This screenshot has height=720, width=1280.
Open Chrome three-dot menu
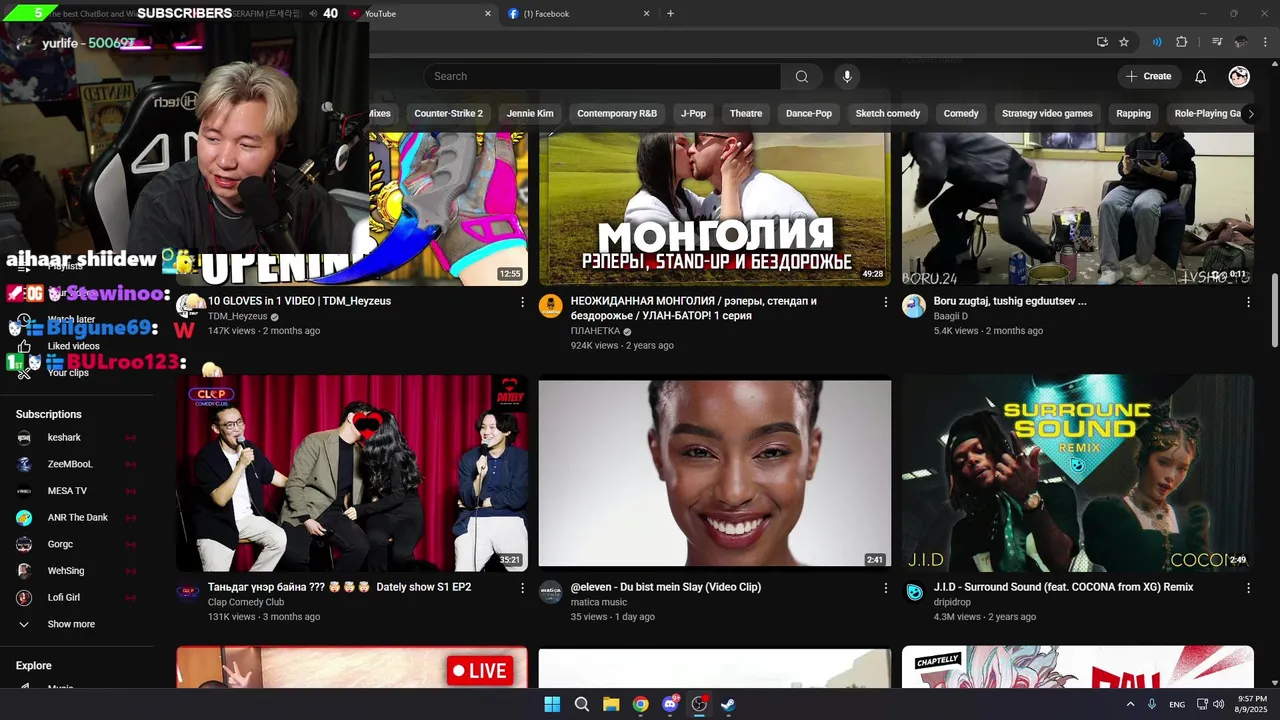pyautogui.click(x=1265, y=42)
